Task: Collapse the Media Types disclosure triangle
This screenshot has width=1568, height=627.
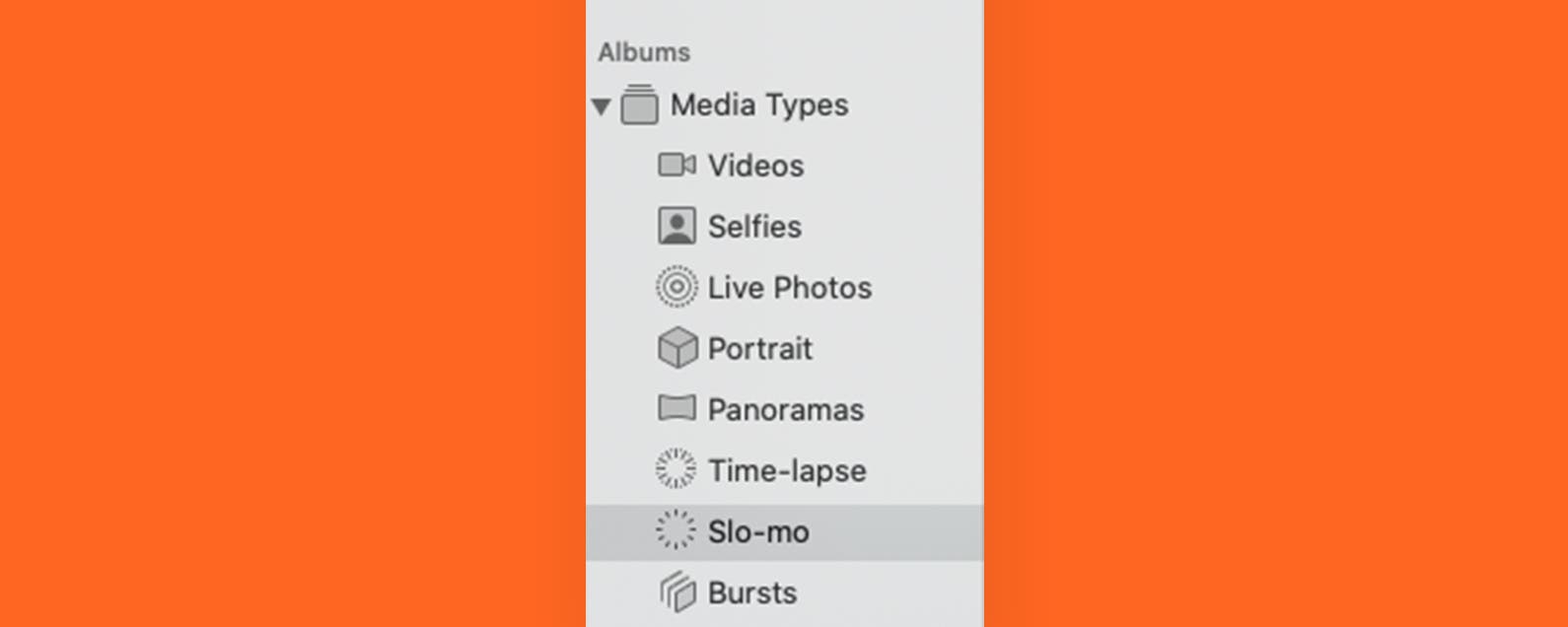Action: 601,105
